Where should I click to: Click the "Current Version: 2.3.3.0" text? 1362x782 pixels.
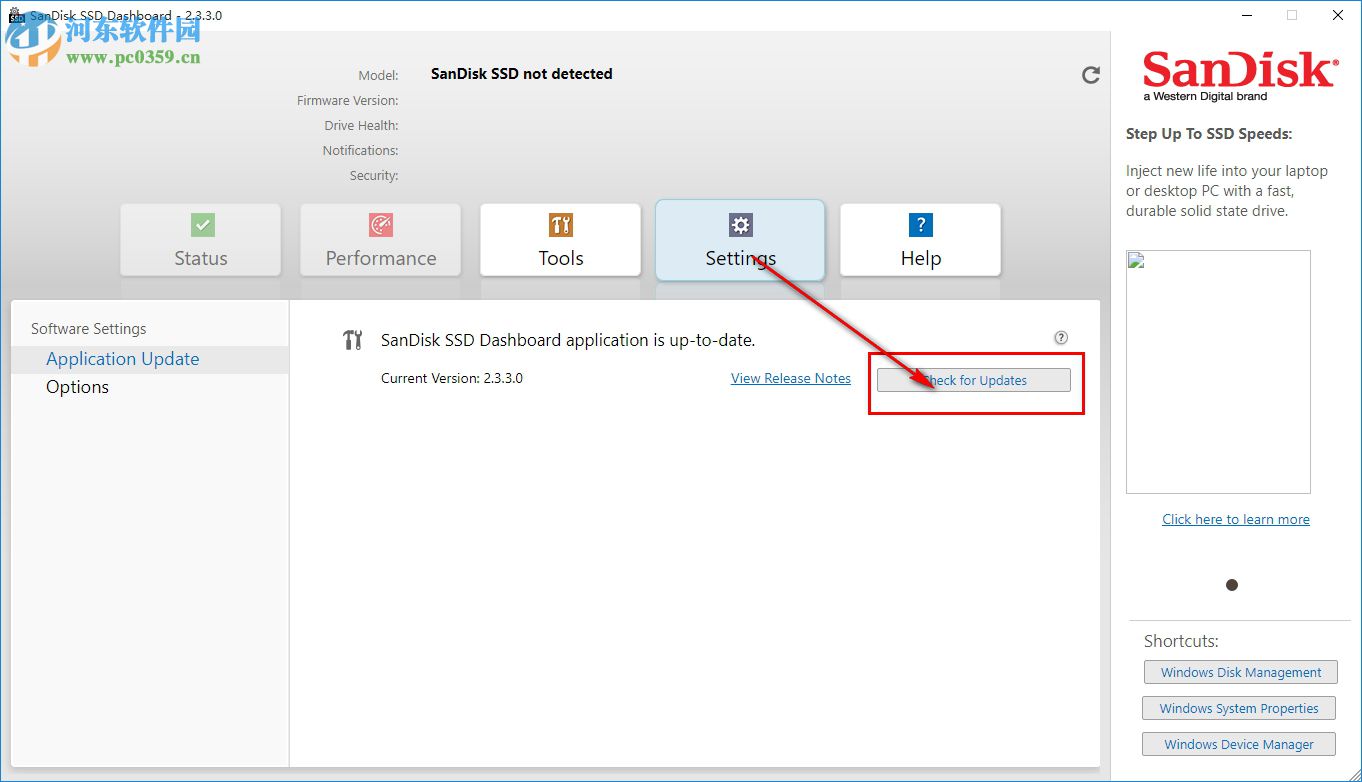click(x=452, y=378)
